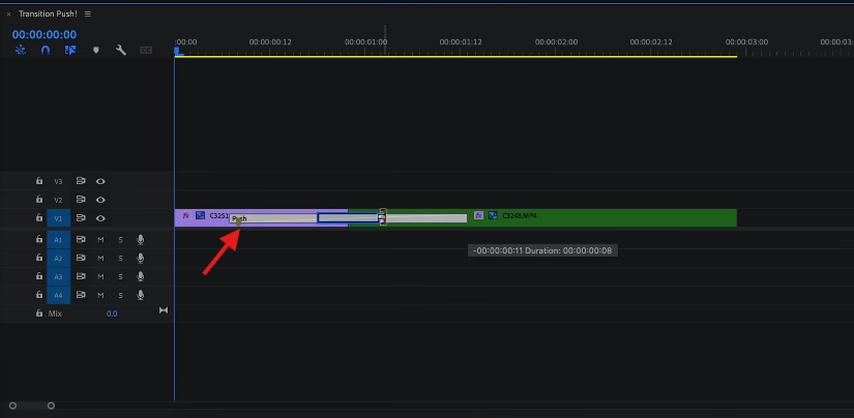Toggle lock on the Mix track
854x418 pixels.
click(39, 313)
